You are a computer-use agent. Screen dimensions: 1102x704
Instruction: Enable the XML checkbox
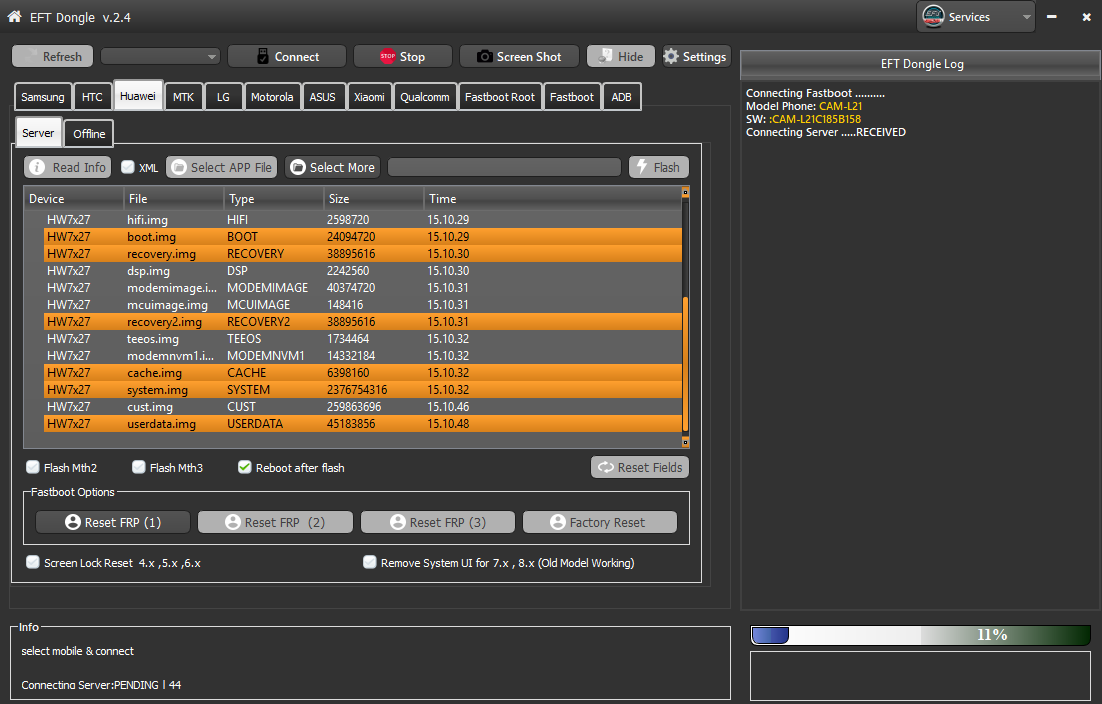click(x=128, y=167)
